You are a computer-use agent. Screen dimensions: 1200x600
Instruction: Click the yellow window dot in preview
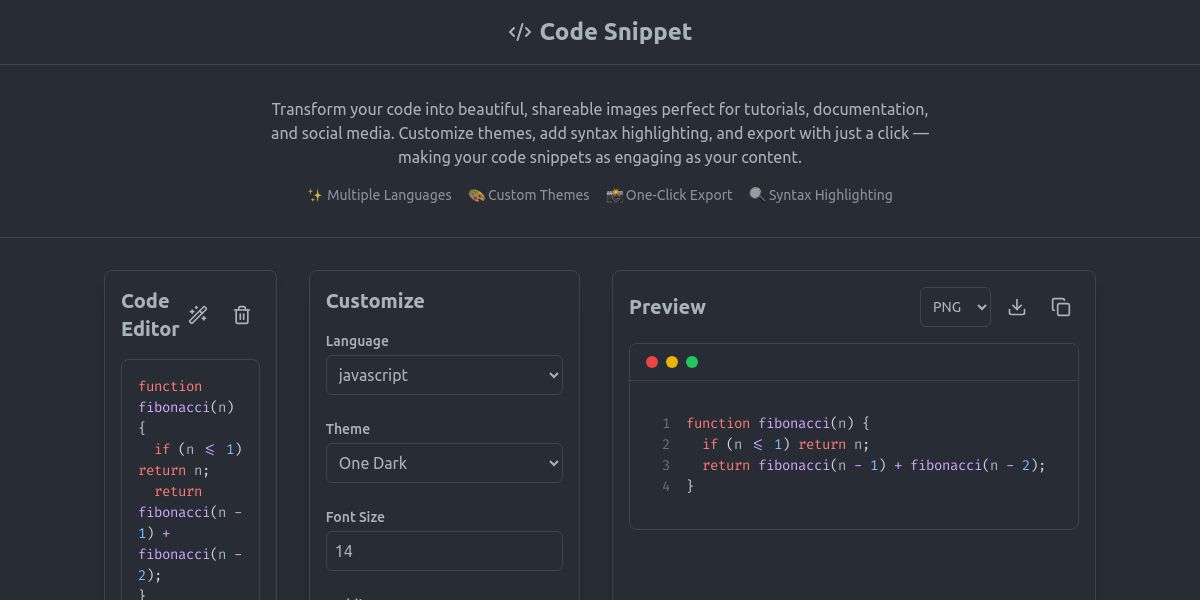tap(672, 362)
